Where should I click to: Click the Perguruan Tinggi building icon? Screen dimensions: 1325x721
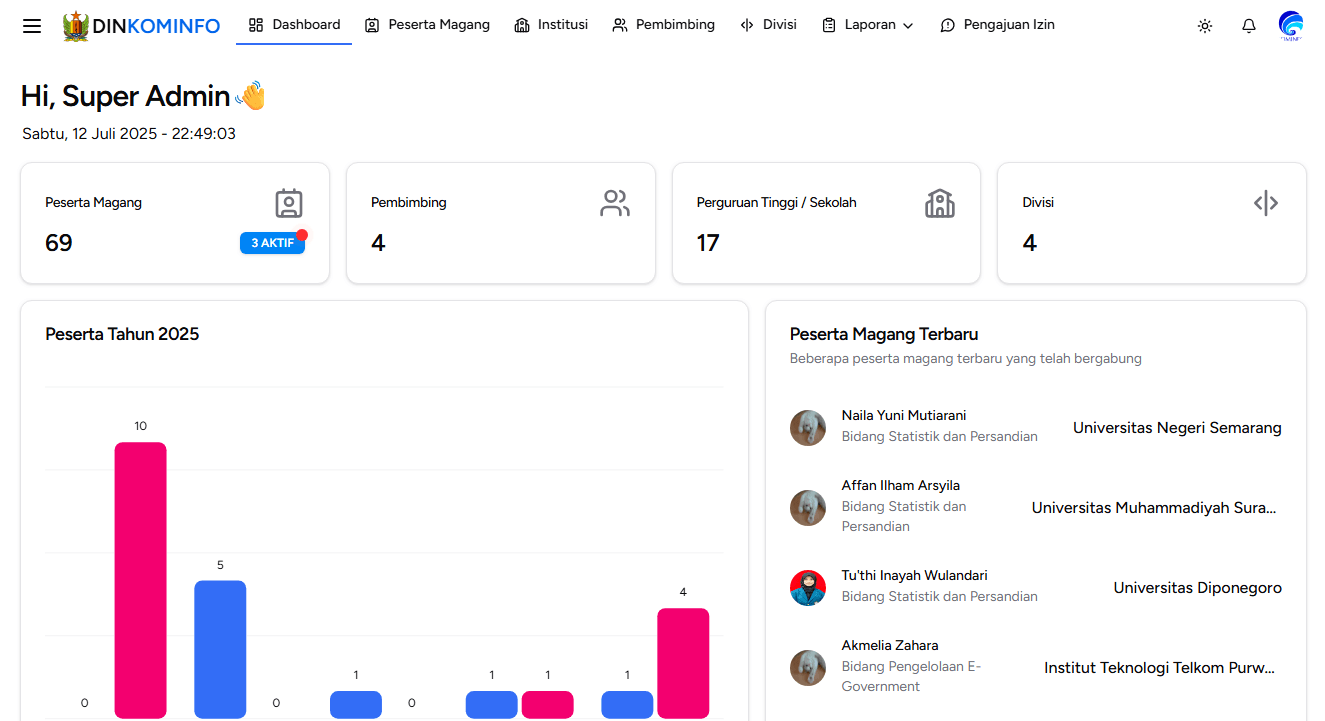(940, 204)
